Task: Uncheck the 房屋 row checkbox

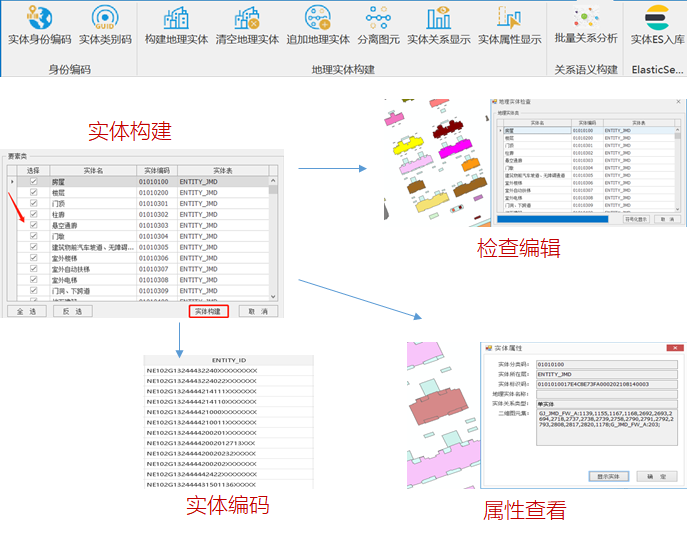Action: [33, 183]
